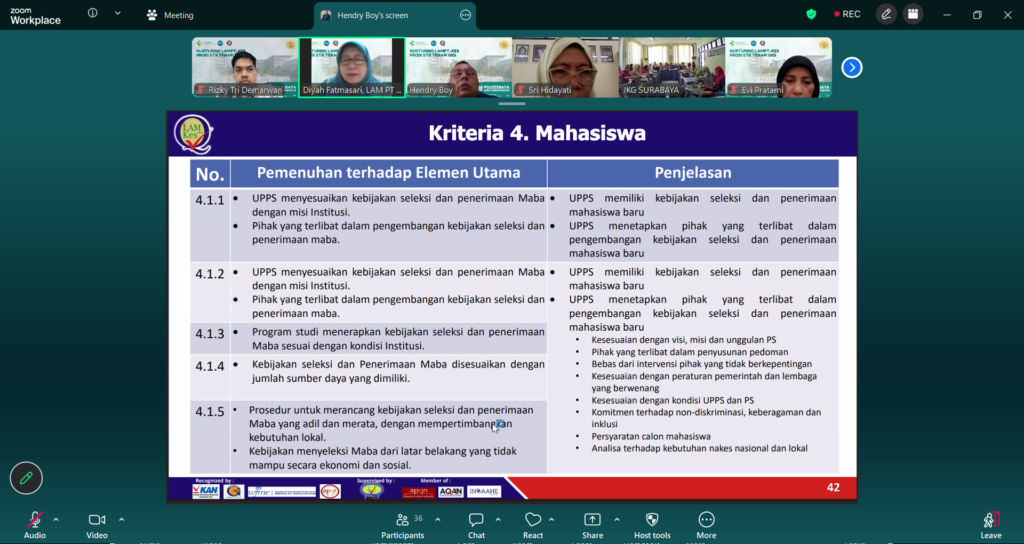
Task: Open the React emoji menu
Action: pos(533,525)
